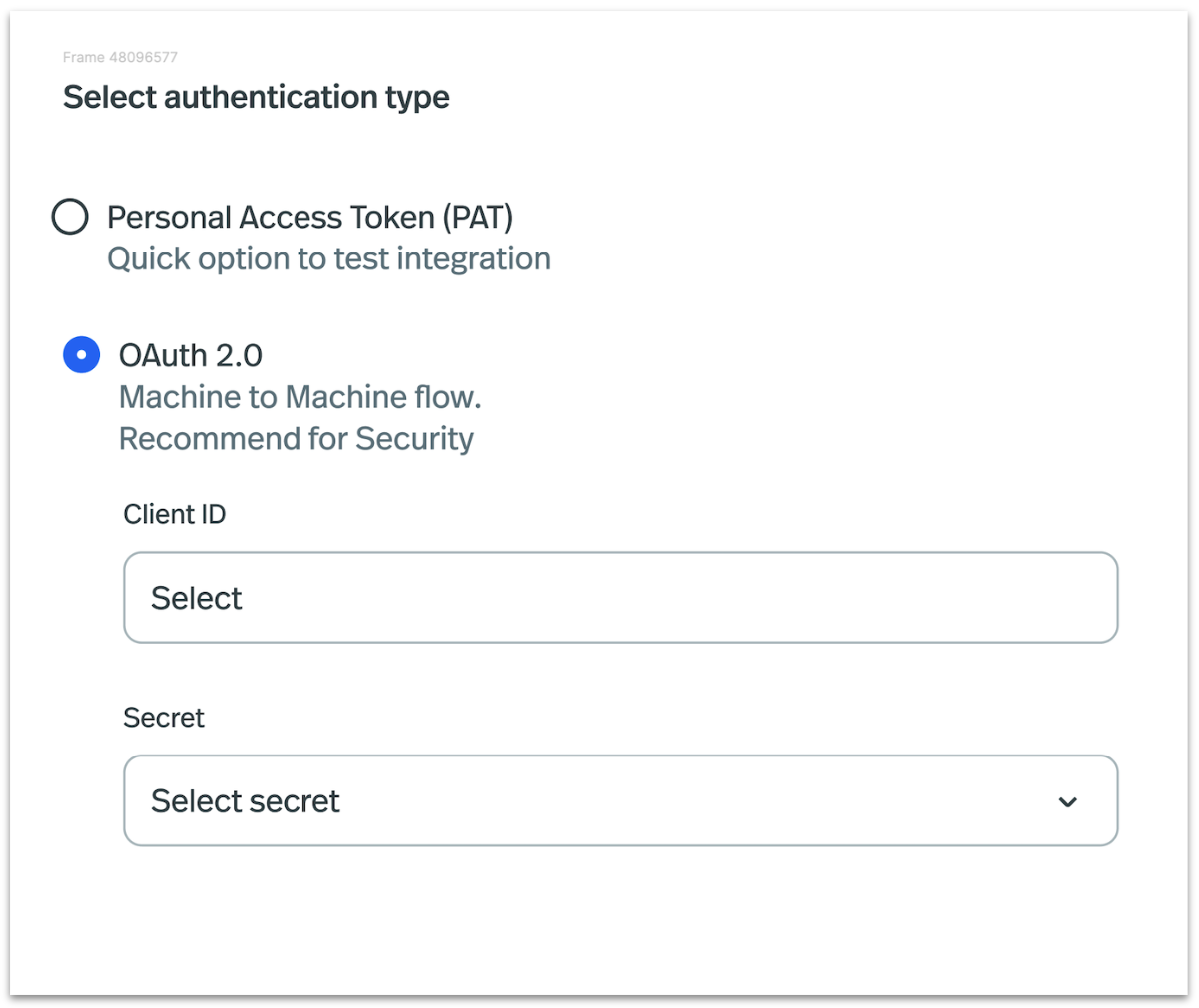1199x1008 pixels.
Task: Select the Personal Access Token radio button
Action: pos(70,217)
